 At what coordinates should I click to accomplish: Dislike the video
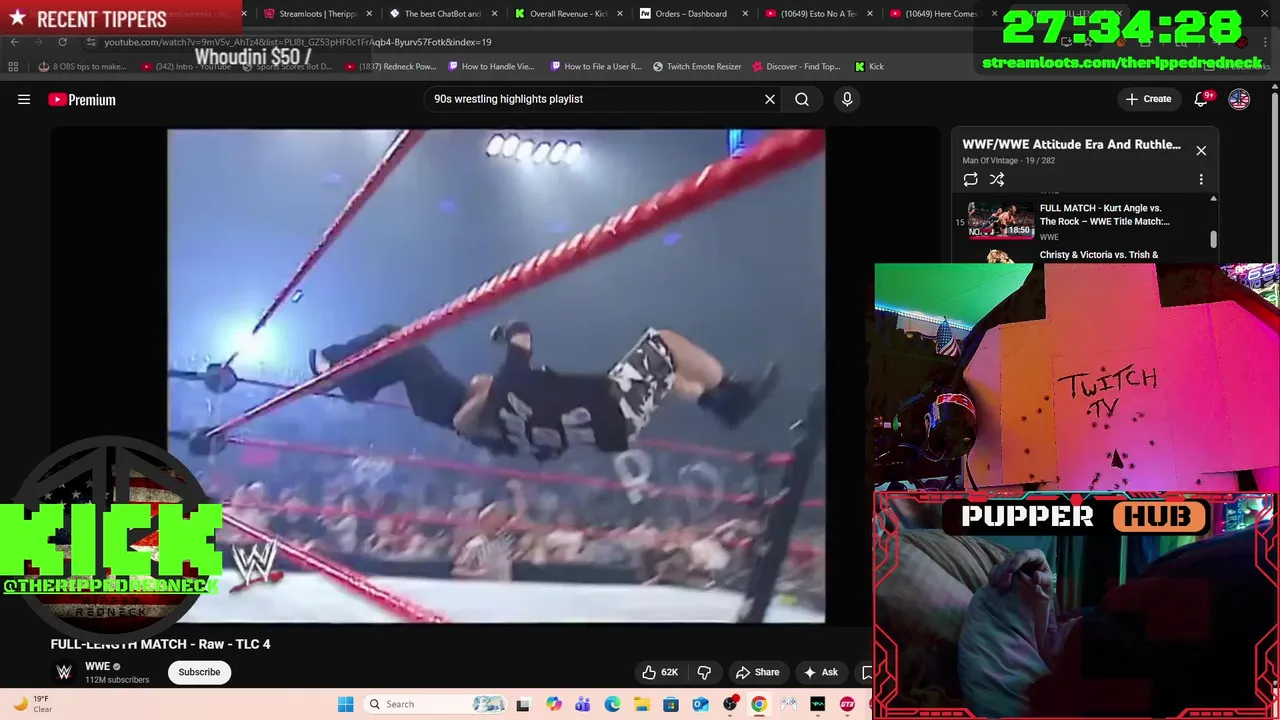704,672
